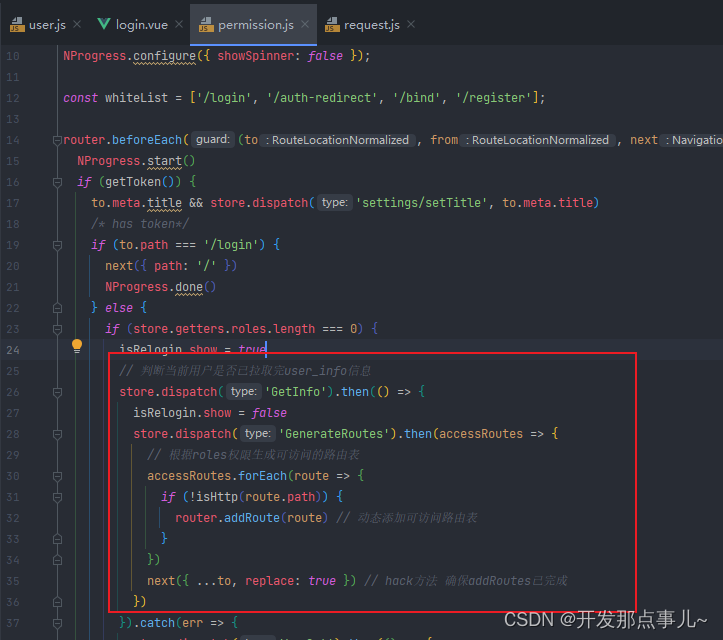Click the 'GetInfo' string
Screen dimensions: 723x640
point(298,392)
